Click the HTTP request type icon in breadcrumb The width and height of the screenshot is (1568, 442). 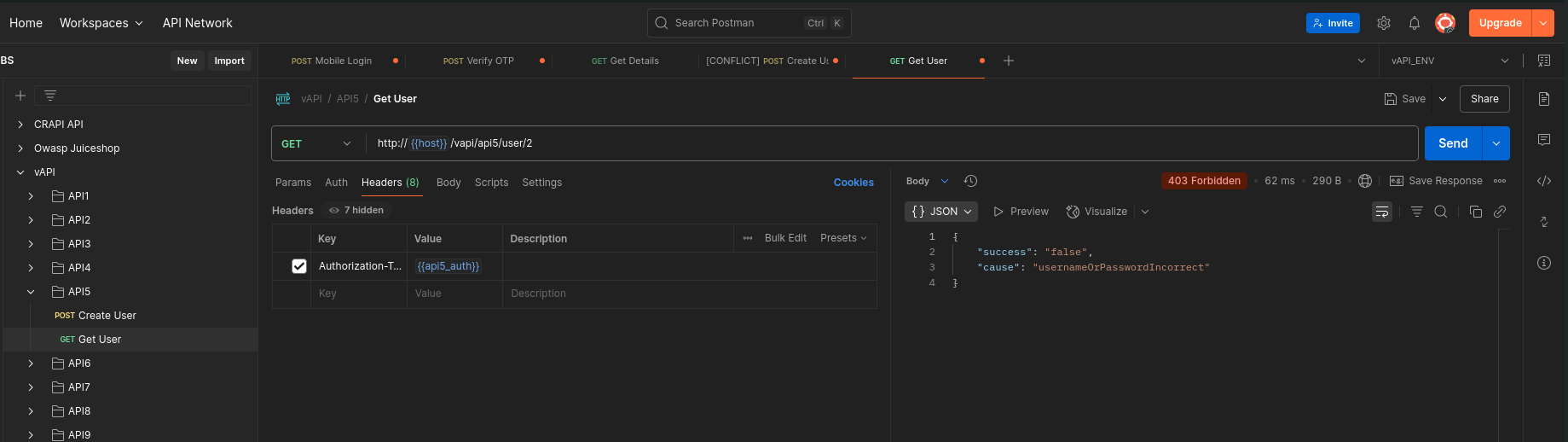pyautogui.click(x=283, y=99)
